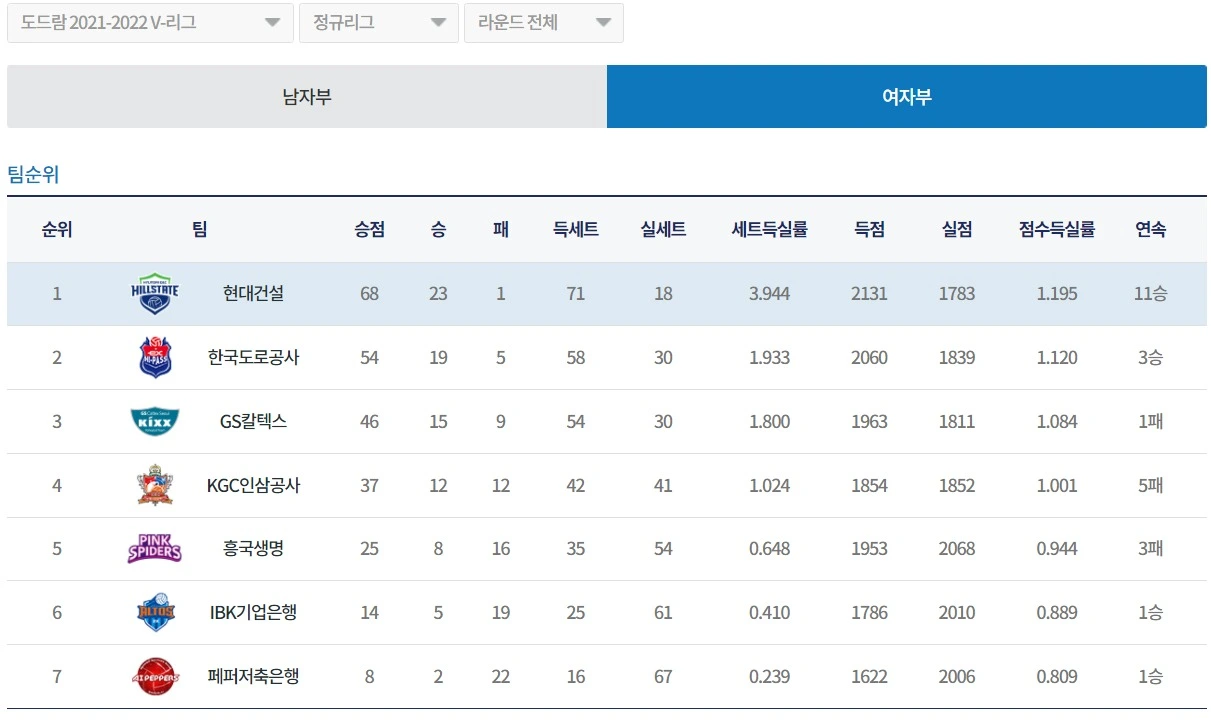The height and width of the screenshot is (723, 1211).
Task: Click the 득점 column header
Action: (x=870, y=229)
